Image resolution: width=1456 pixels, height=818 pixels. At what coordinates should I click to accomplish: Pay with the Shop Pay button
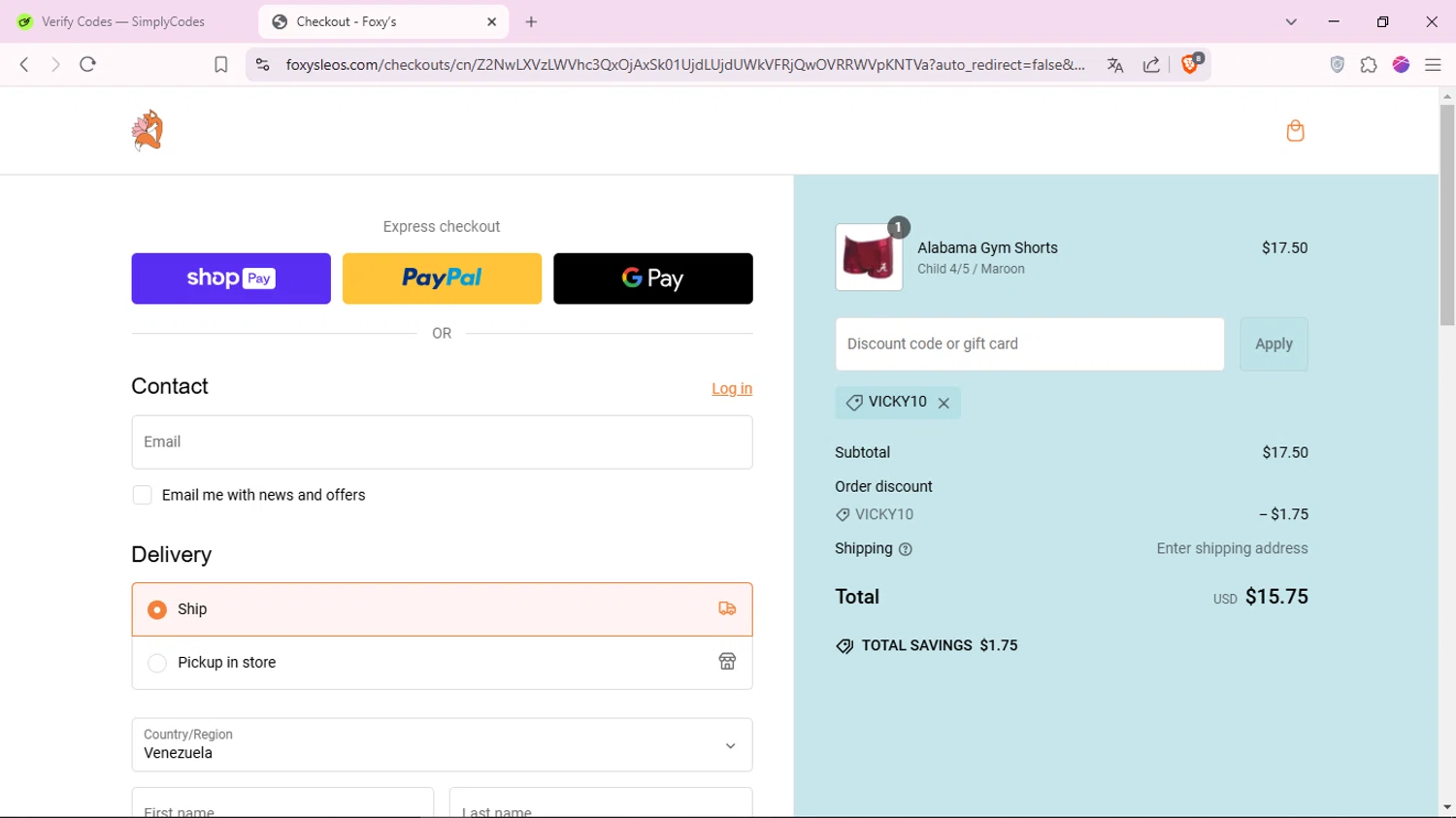231,278
